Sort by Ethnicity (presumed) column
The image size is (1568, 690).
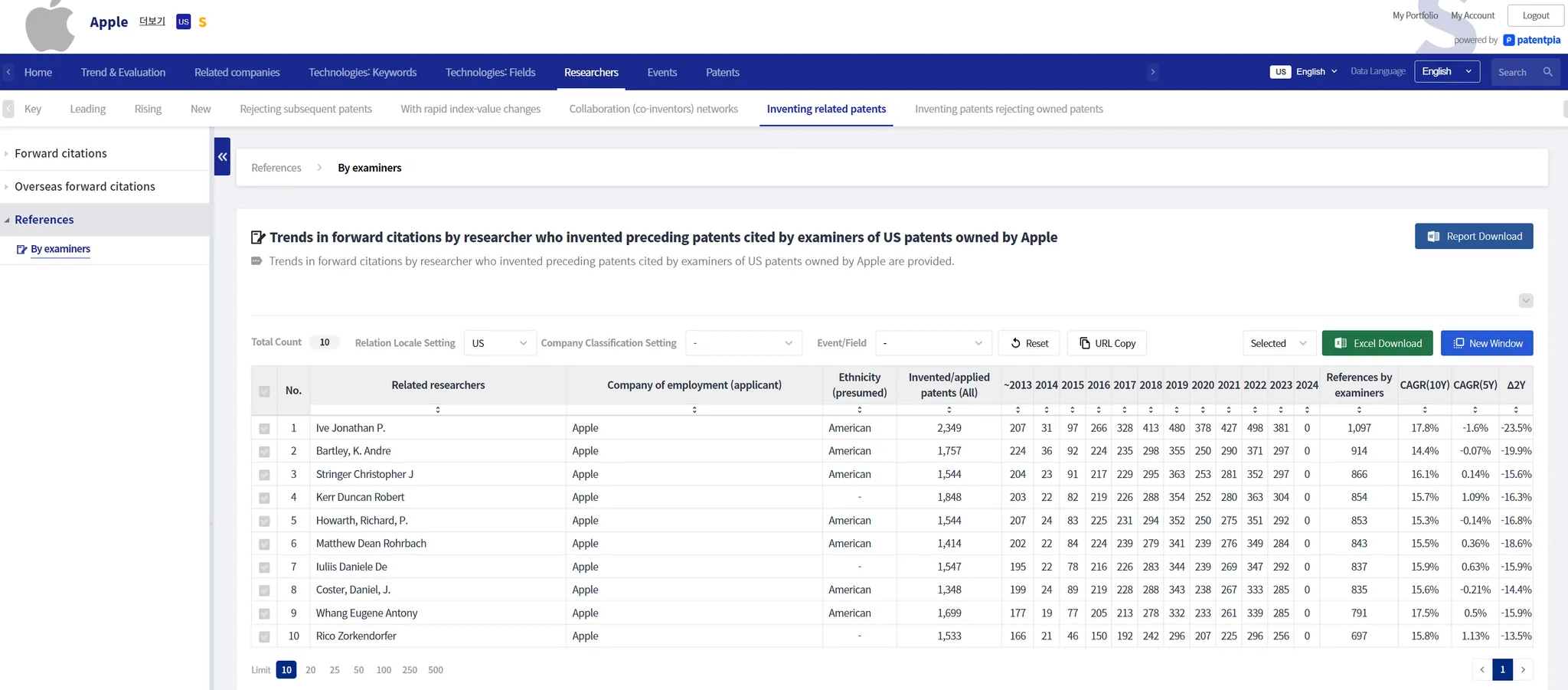[860, 410]
